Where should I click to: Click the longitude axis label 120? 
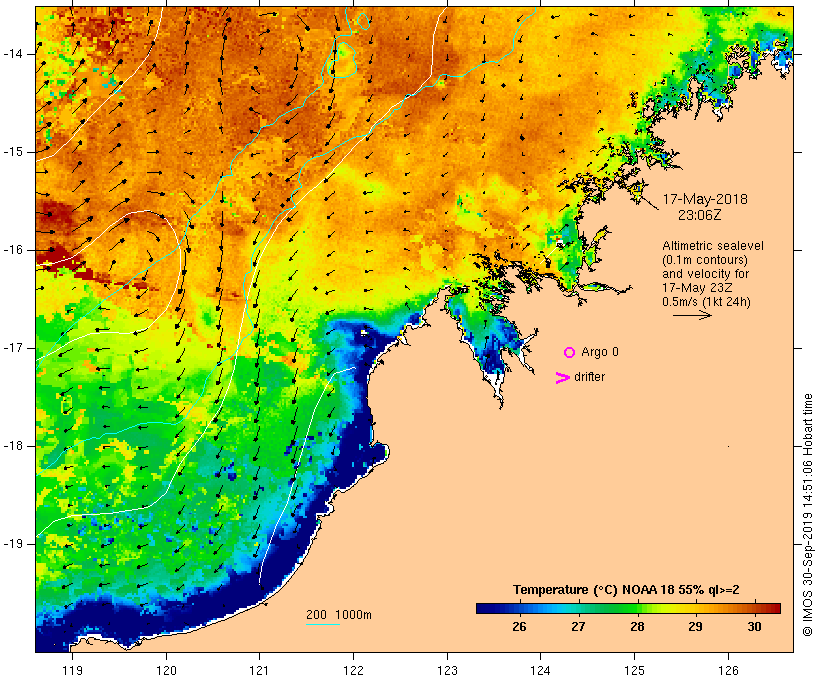point(166,670)
